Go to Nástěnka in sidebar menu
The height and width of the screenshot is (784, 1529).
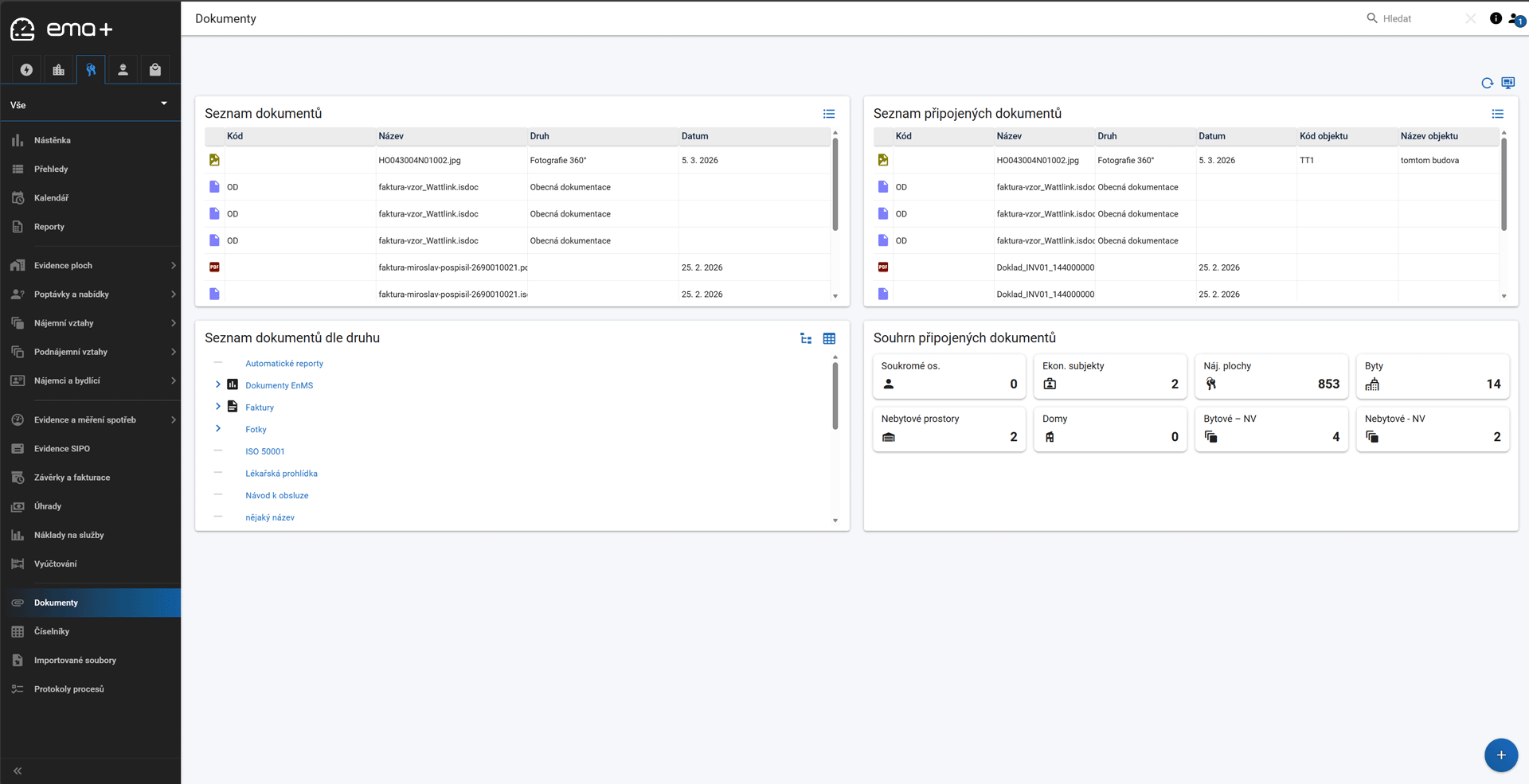pos(53,140)
